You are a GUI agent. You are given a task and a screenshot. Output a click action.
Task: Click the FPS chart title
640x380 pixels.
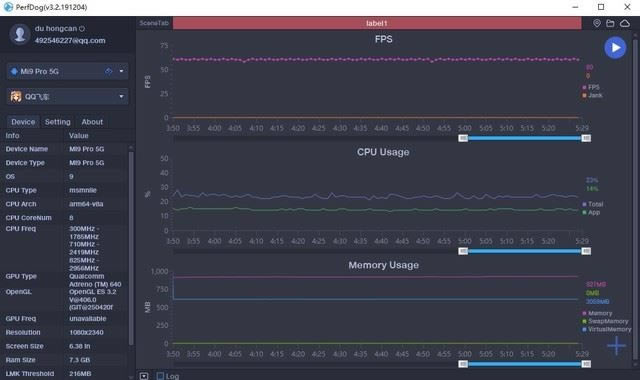383,39
